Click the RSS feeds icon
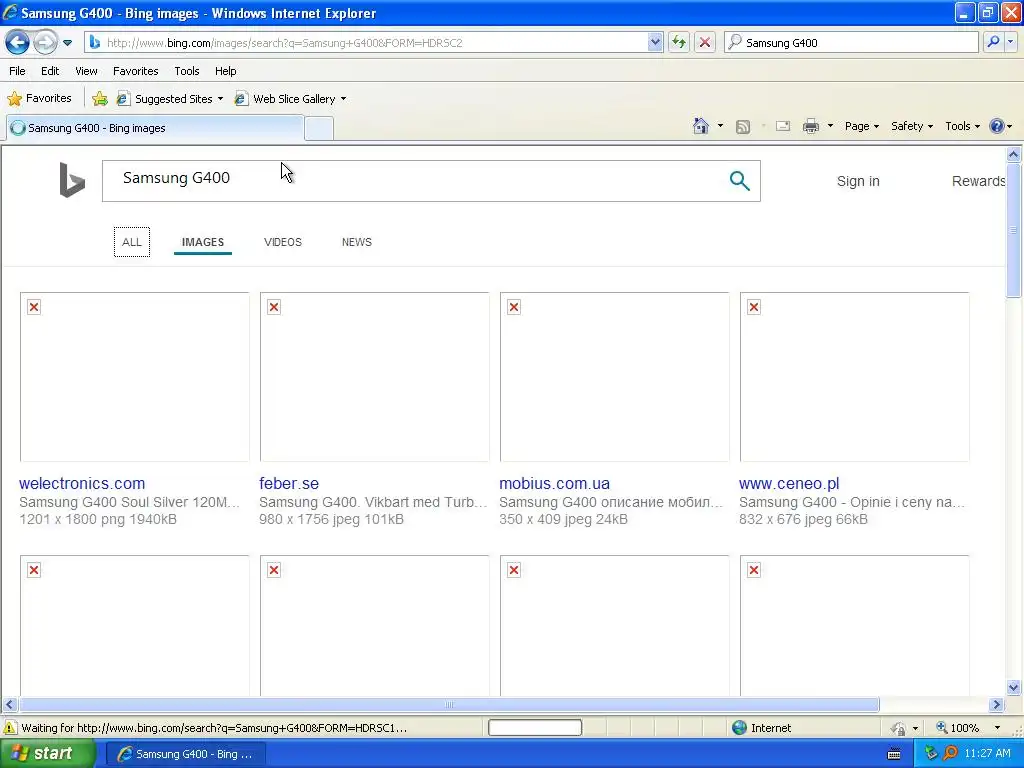The width and height of the screenshot is (1024, 768). (x=743, y=127)
